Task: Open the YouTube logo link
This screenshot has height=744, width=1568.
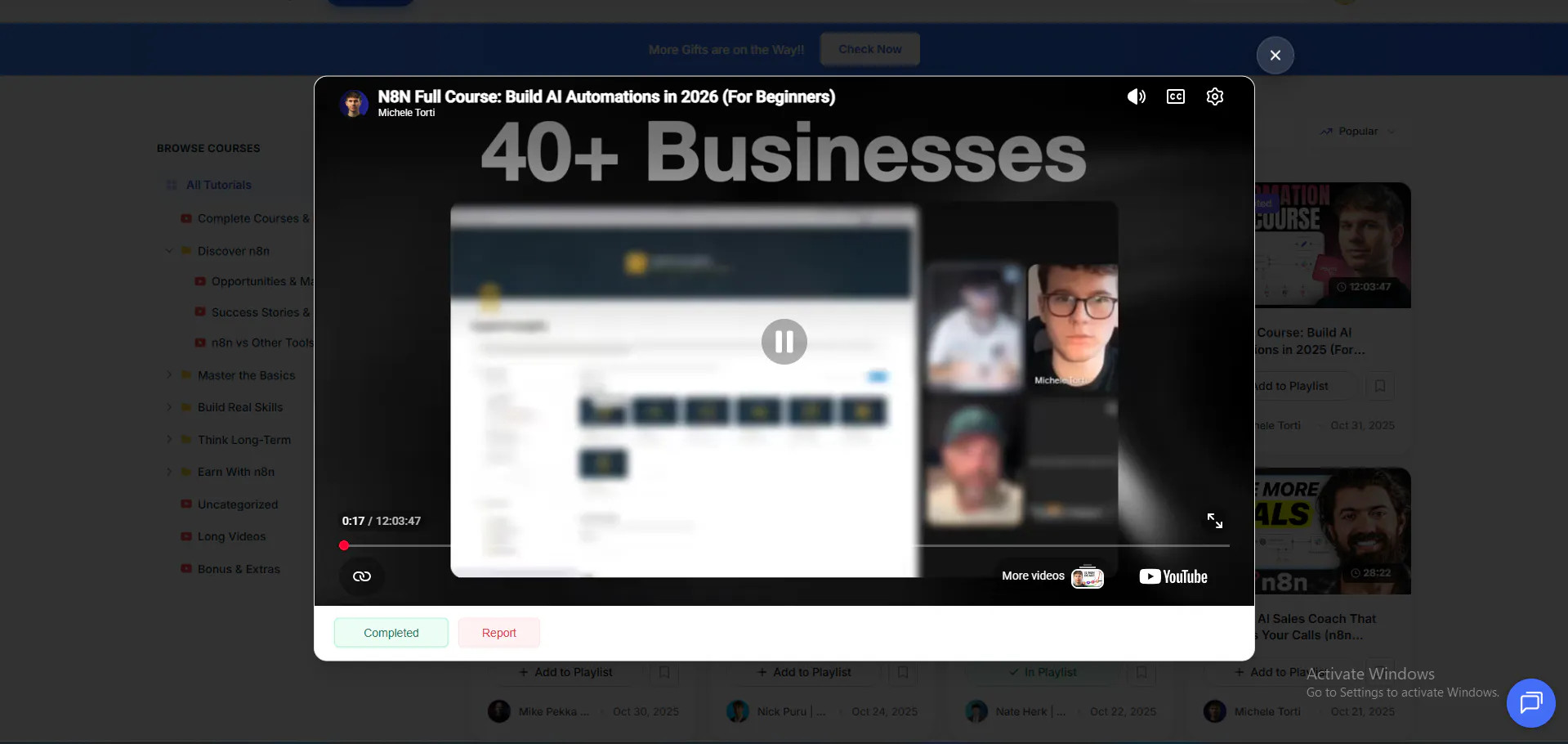Action: pyautogui.click(x=1173, y=576)
